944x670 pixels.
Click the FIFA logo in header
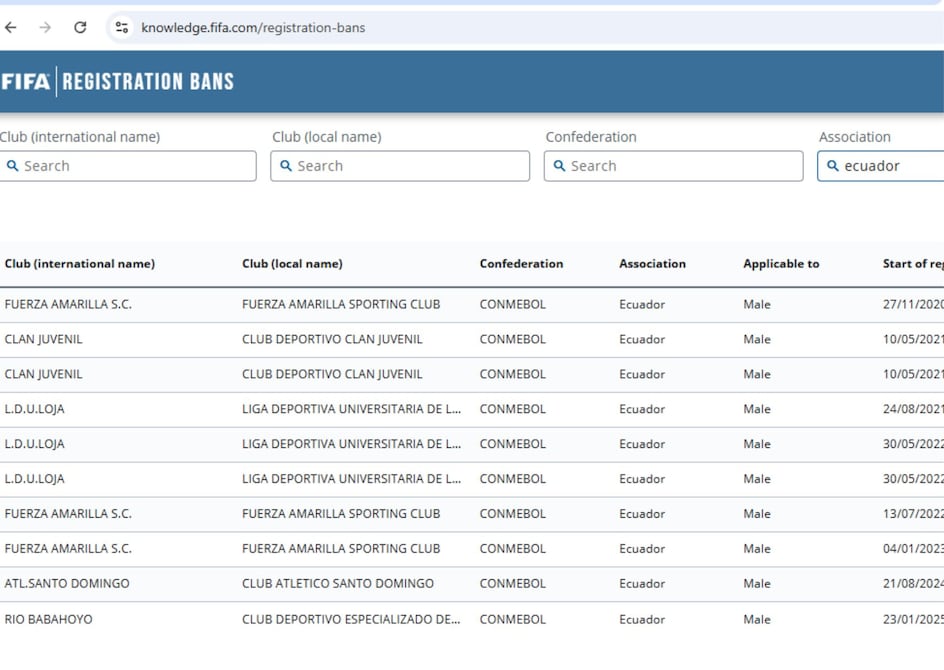pyautogui.click(x=26, y=82)
